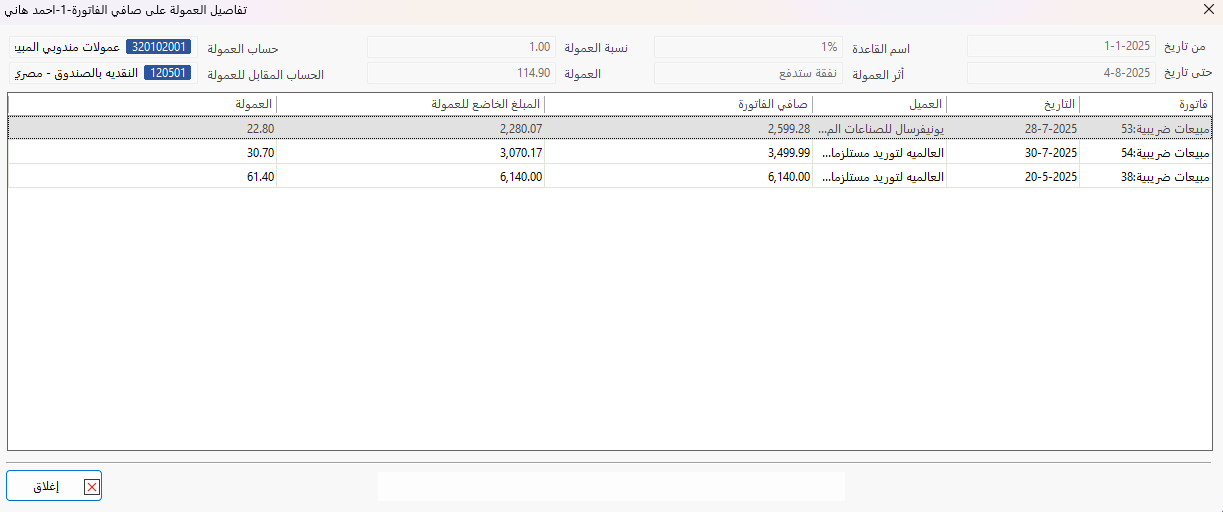Click the red X icon on إغلاق button
Image resolution: width=1223 pixels, height=512 pixels.
pos(91,487)
